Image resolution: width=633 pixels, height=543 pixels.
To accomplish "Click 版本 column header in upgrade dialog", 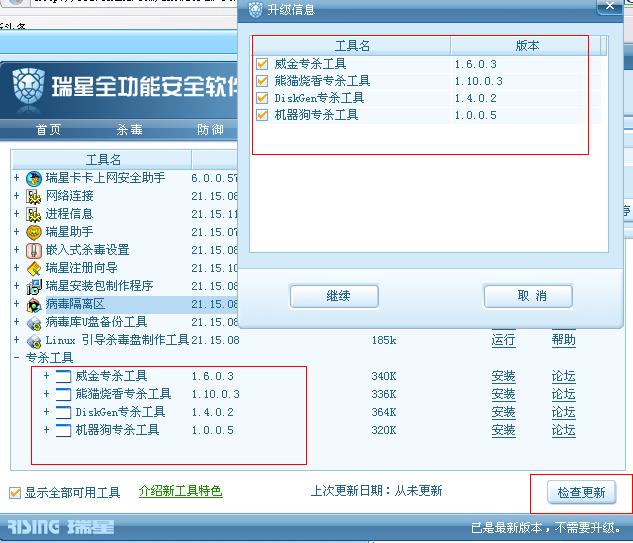I will (527, 46).
